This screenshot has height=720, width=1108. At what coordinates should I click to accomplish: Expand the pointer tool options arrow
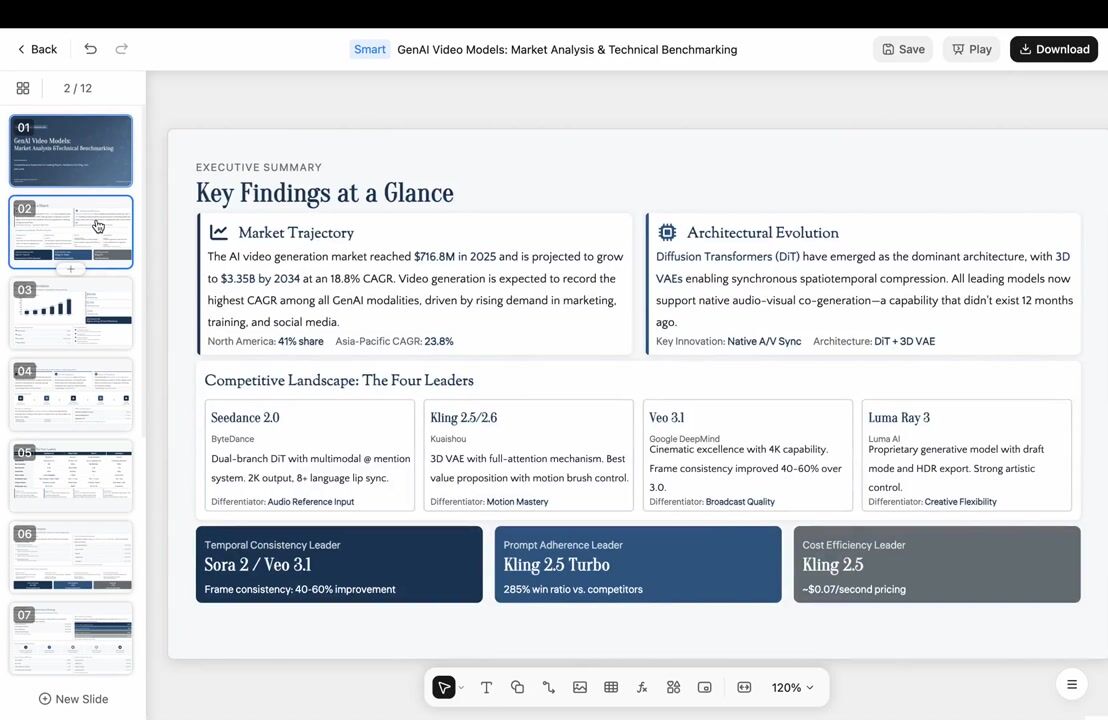pyautogui.click(x=461, y=687)
